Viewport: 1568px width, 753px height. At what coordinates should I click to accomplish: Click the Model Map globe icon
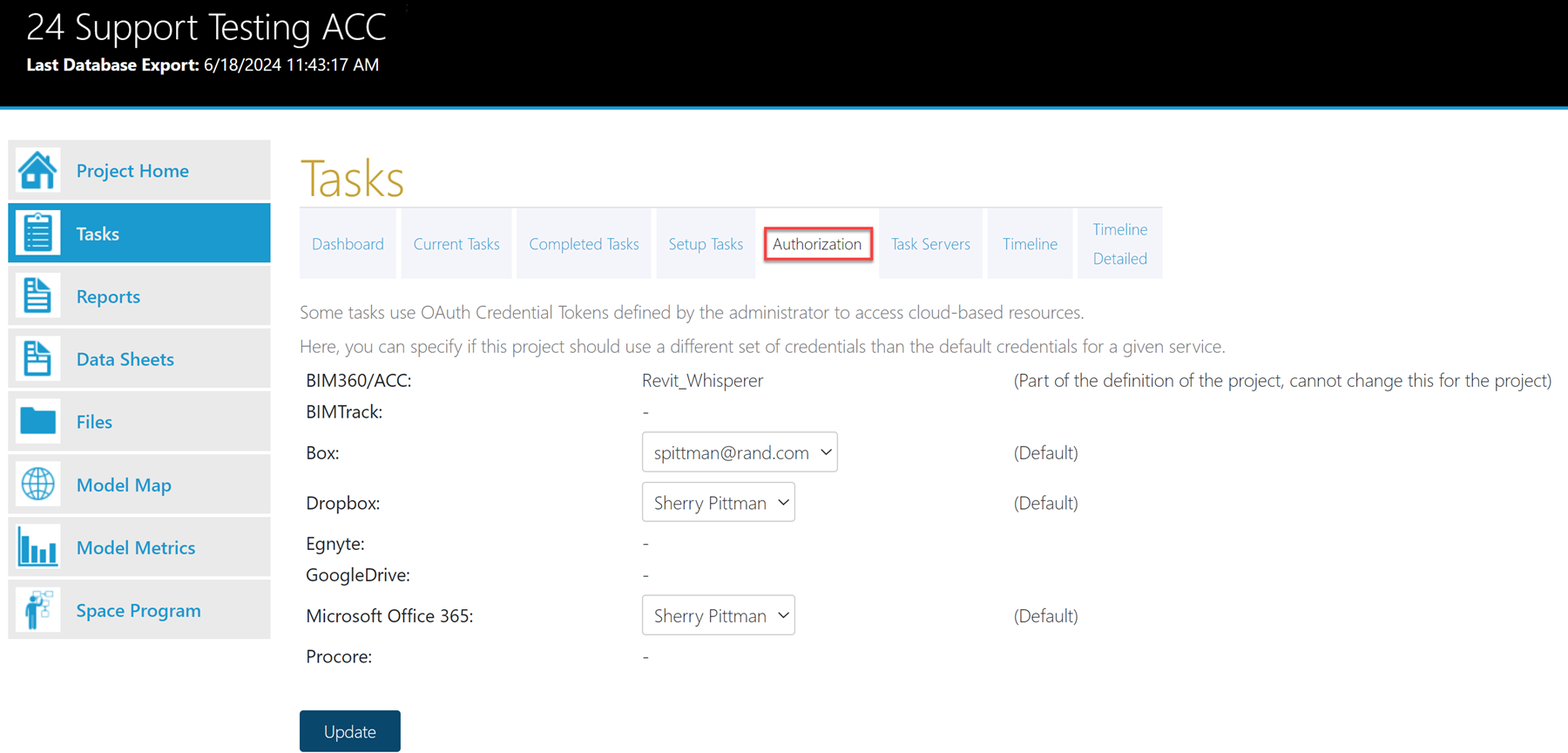[37, 485]
